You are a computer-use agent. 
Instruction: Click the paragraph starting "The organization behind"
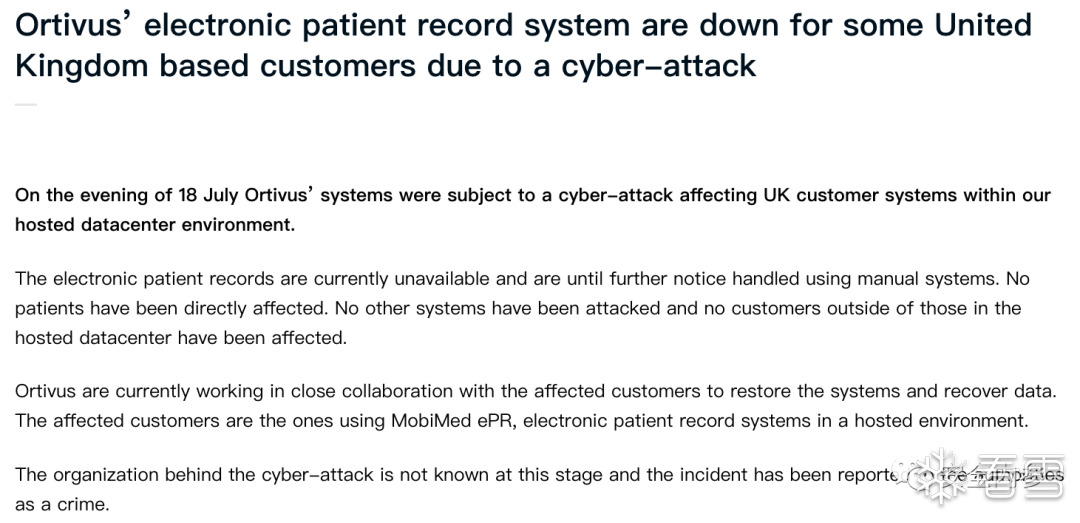point(450,475)
